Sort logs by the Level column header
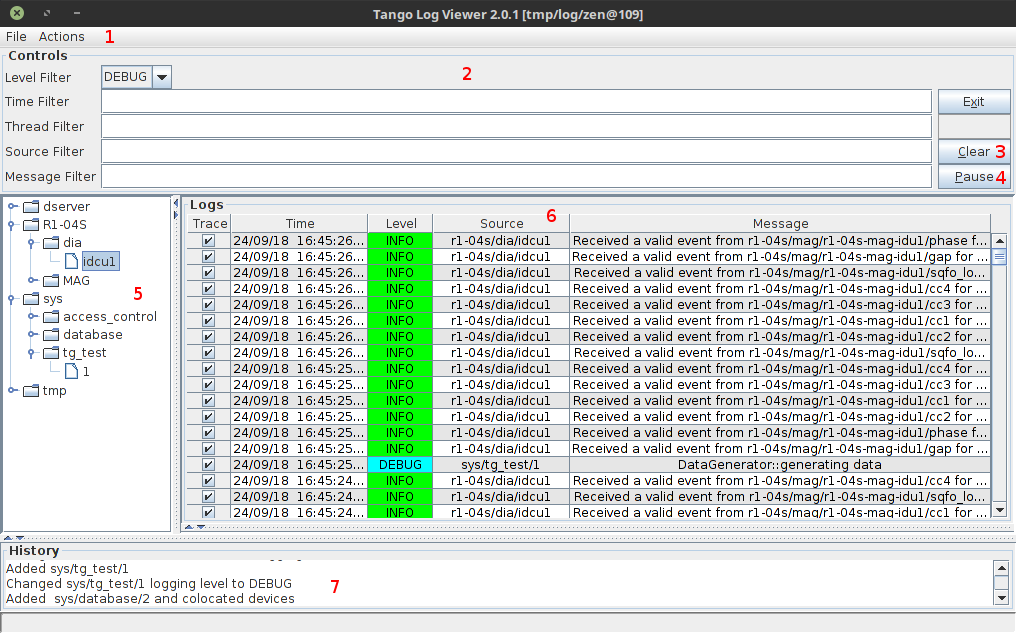 [x=400, y=224]
